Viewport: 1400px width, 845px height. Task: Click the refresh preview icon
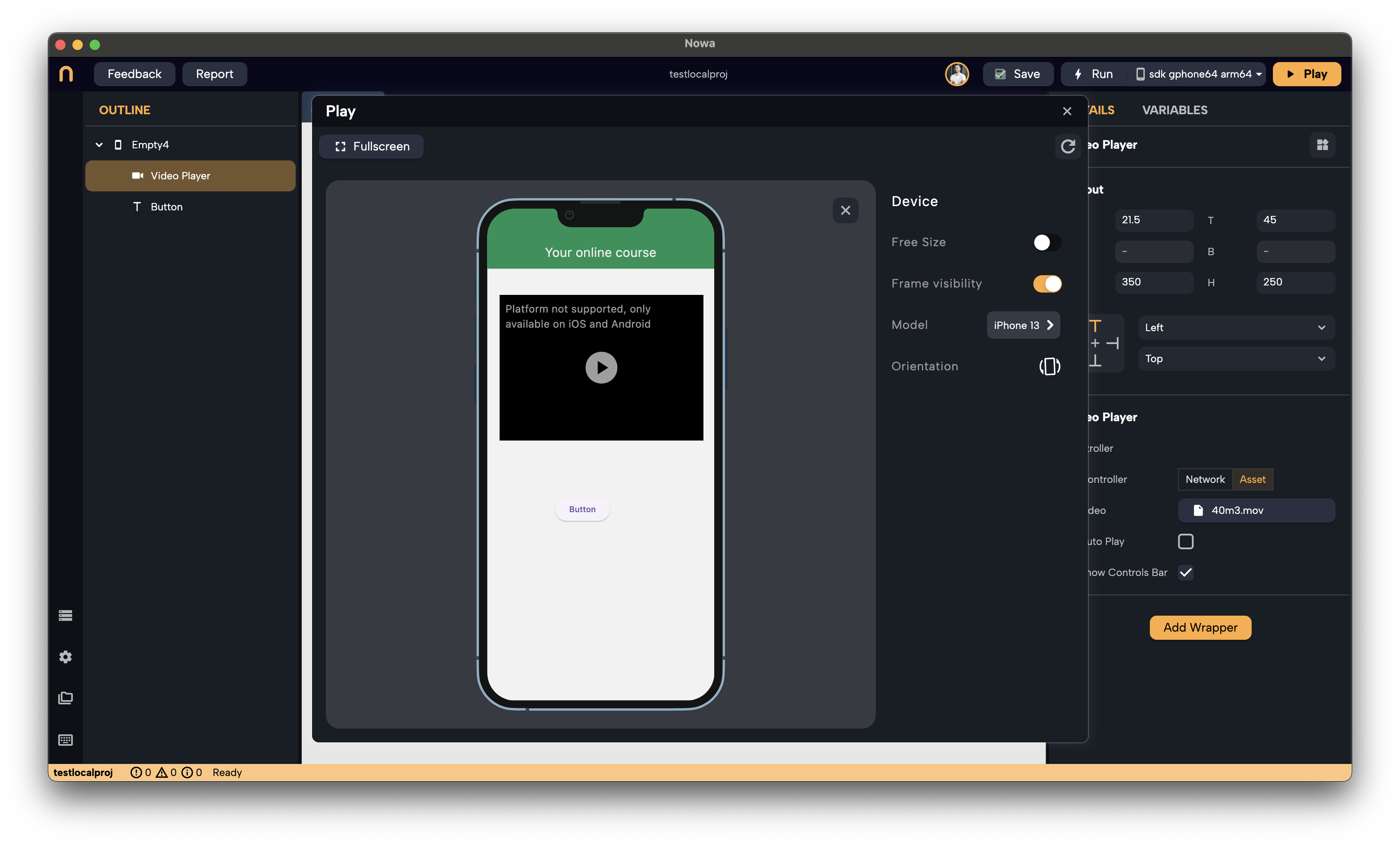tap(1068, 147)
